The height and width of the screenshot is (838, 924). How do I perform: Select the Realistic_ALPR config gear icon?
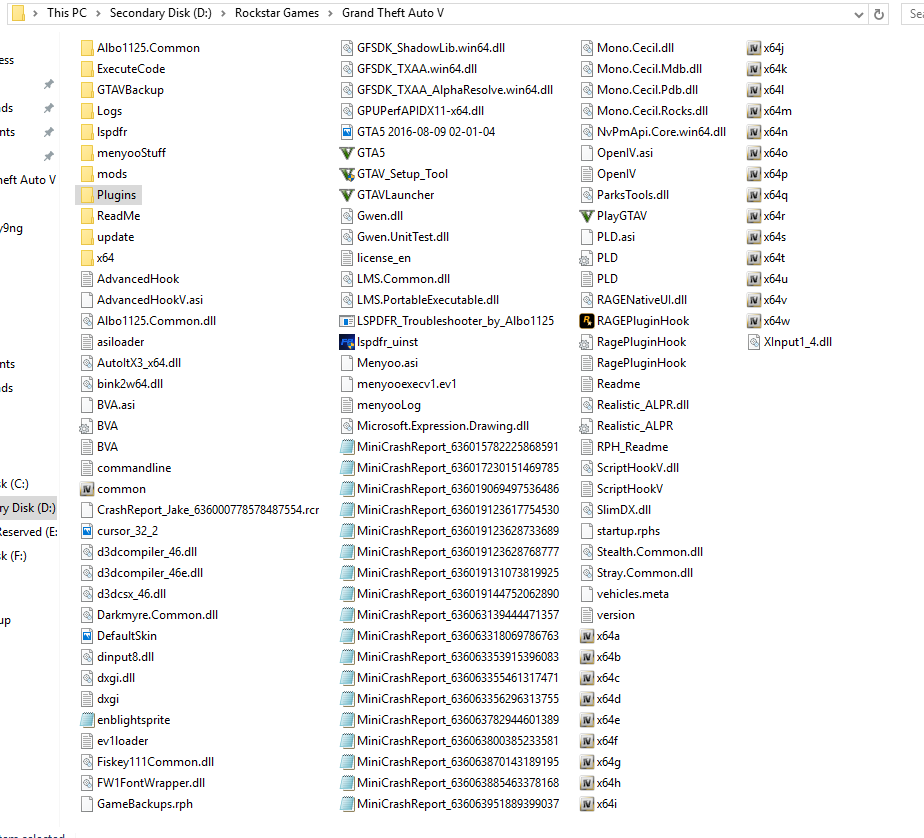pyautogui.click(x=586, y=426)
